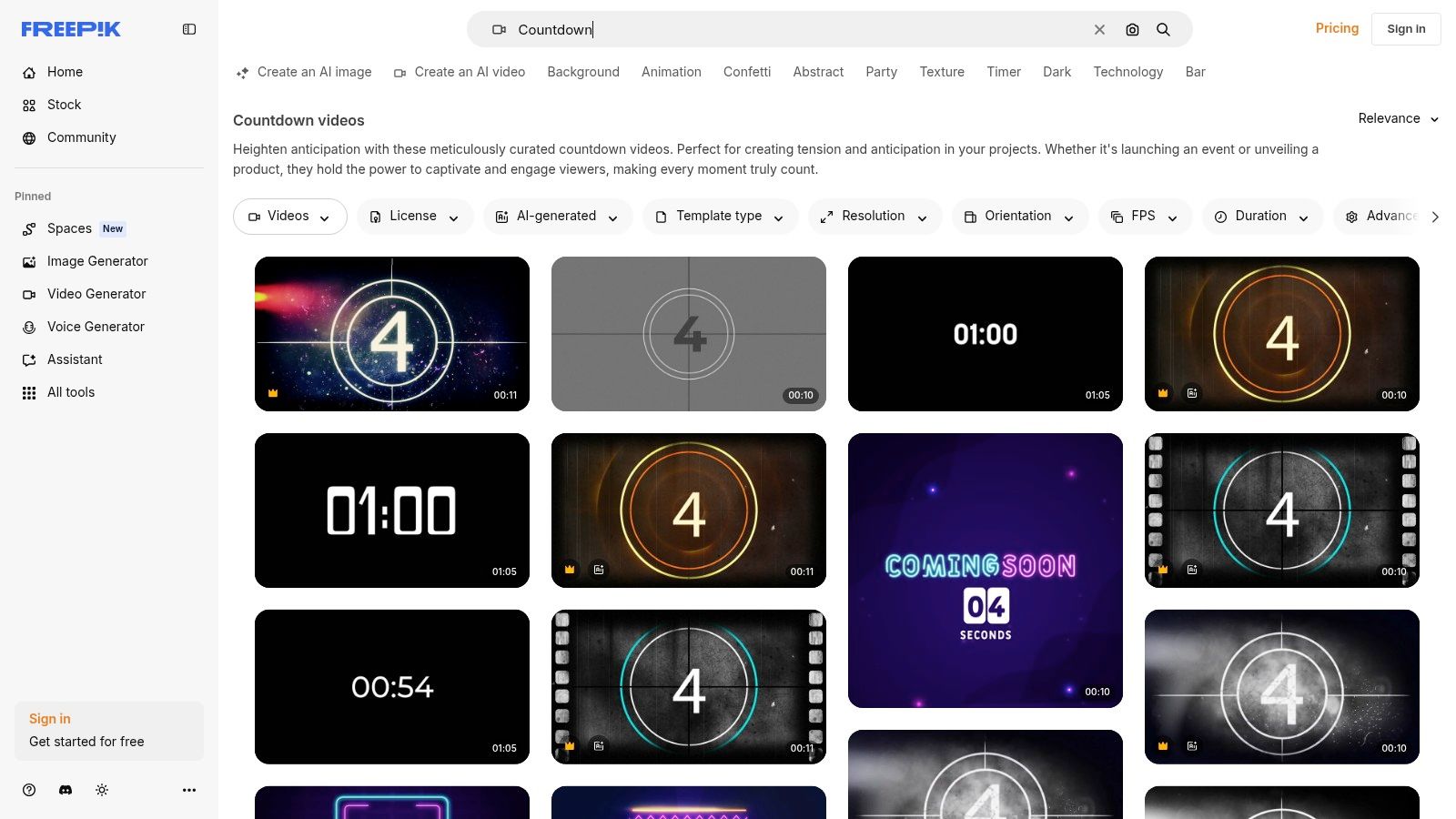Screen dimensions: 1456x819
Task: Select the Background tag
Action: click(x=583, y=72)
